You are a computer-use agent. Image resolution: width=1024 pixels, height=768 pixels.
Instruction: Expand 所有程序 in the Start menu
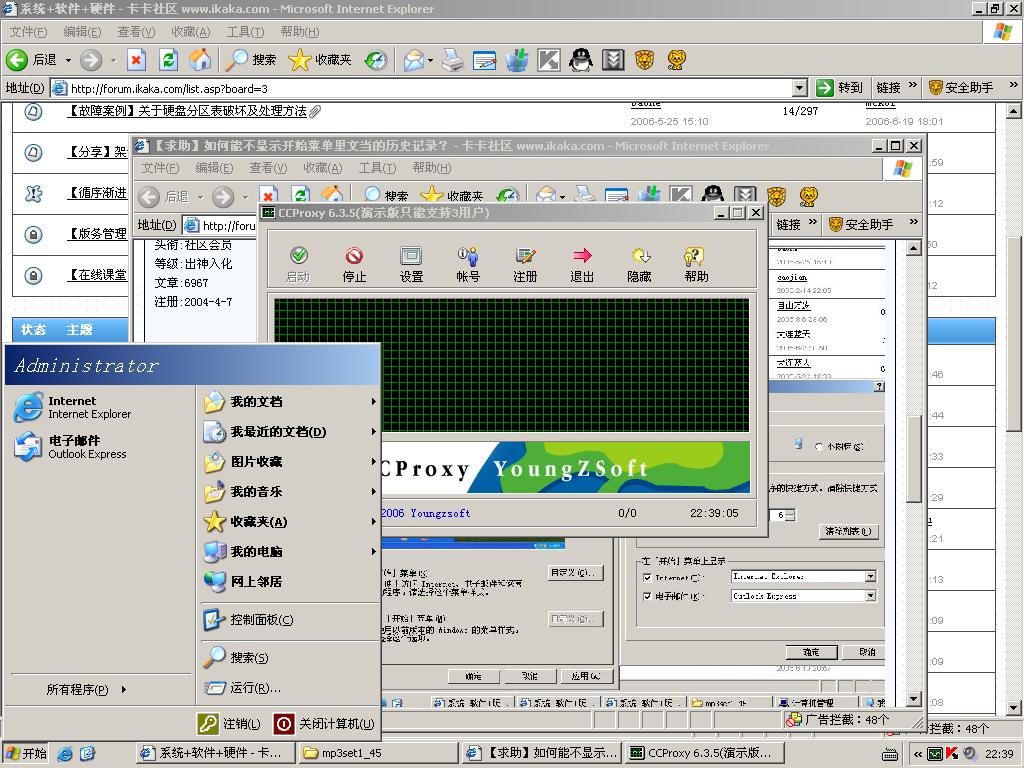coord(86,689)
